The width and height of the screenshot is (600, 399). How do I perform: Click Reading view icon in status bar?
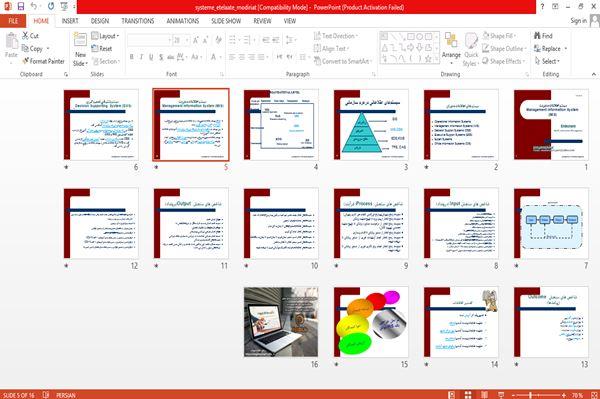[484, 395]
